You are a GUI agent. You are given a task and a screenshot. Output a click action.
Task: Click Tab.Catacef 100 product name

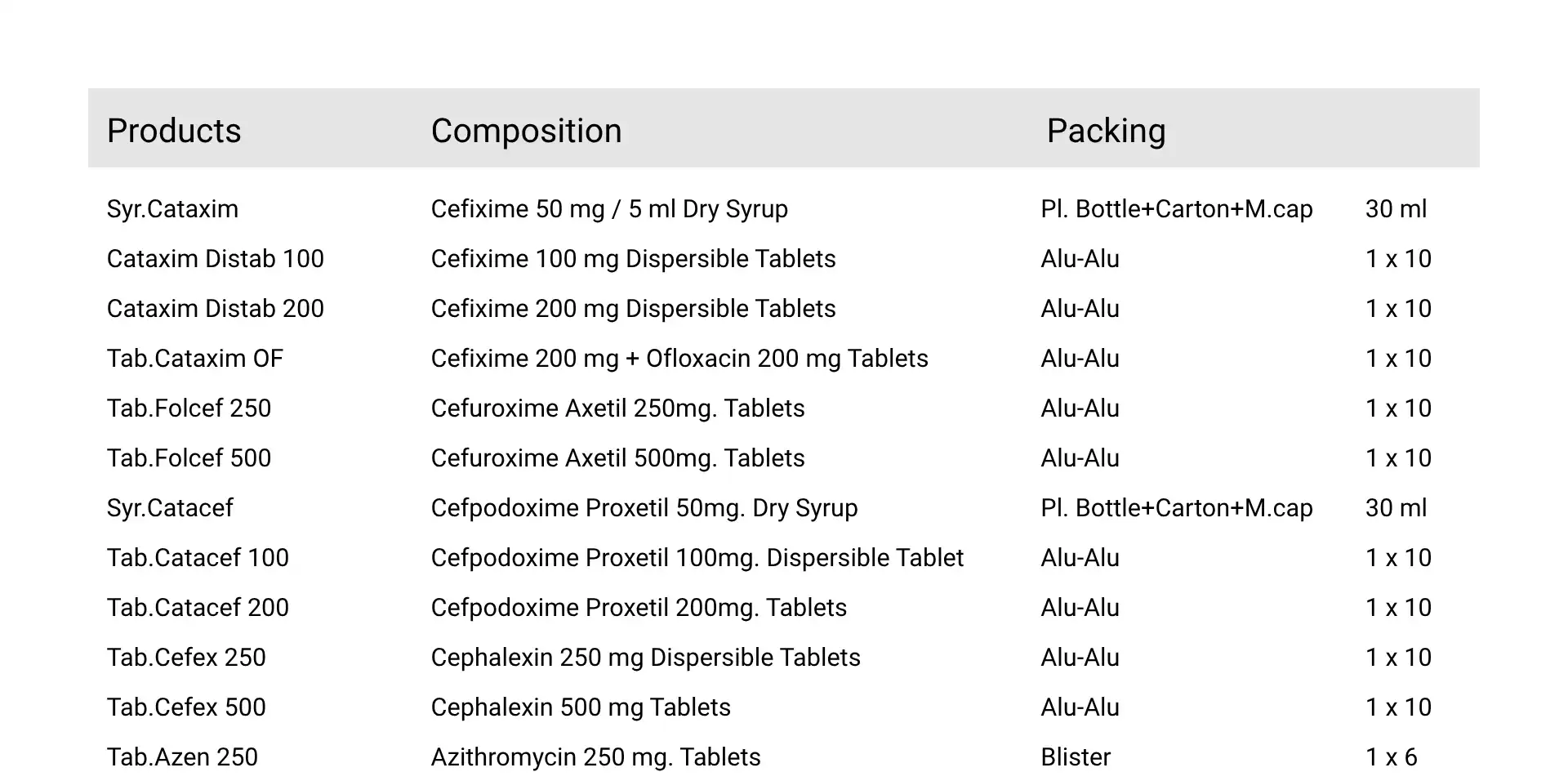pyautogui.click(x=198, y=558)
